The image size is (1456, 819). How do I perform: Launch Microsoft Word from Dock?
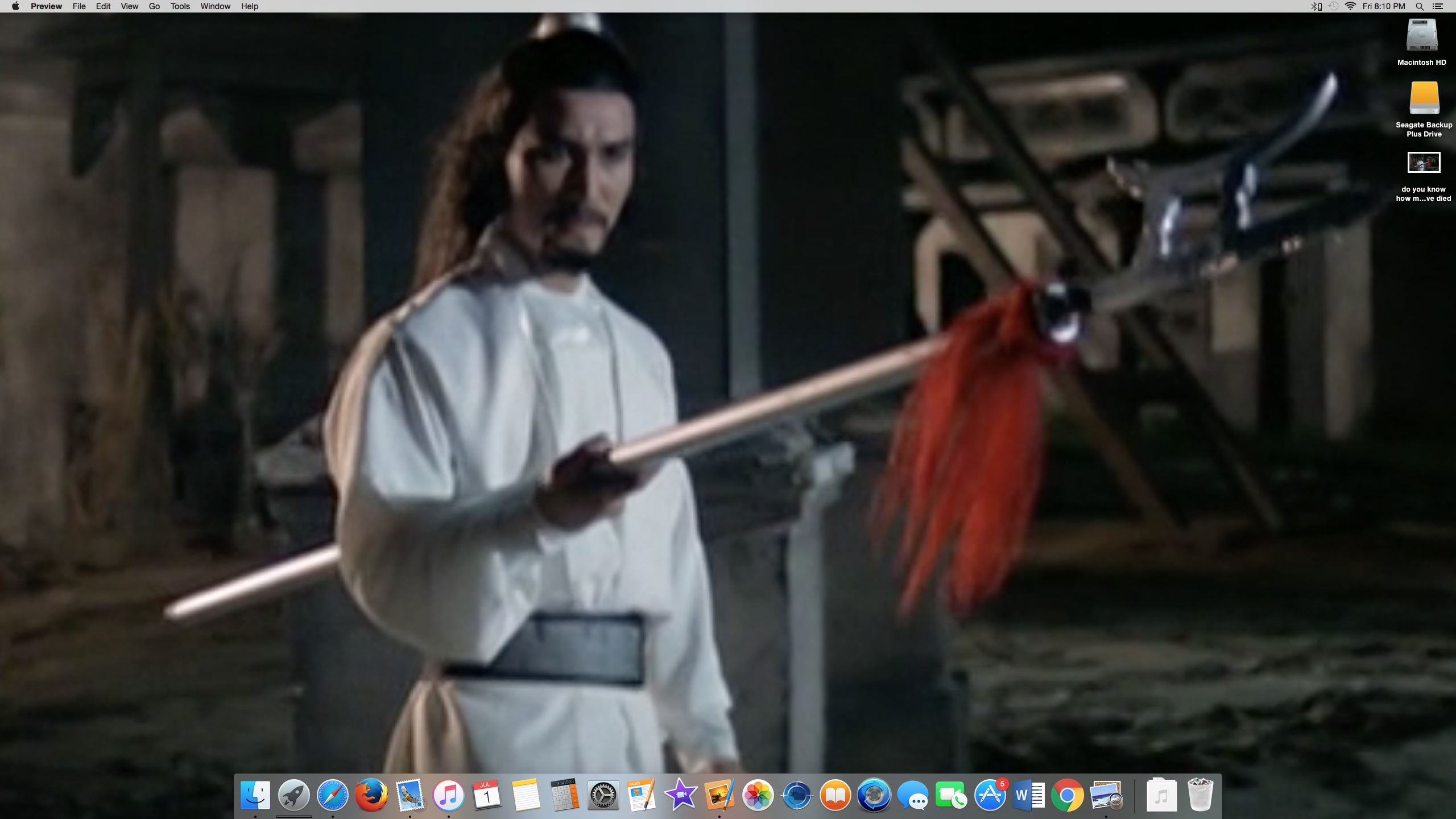pos(1029,795)
